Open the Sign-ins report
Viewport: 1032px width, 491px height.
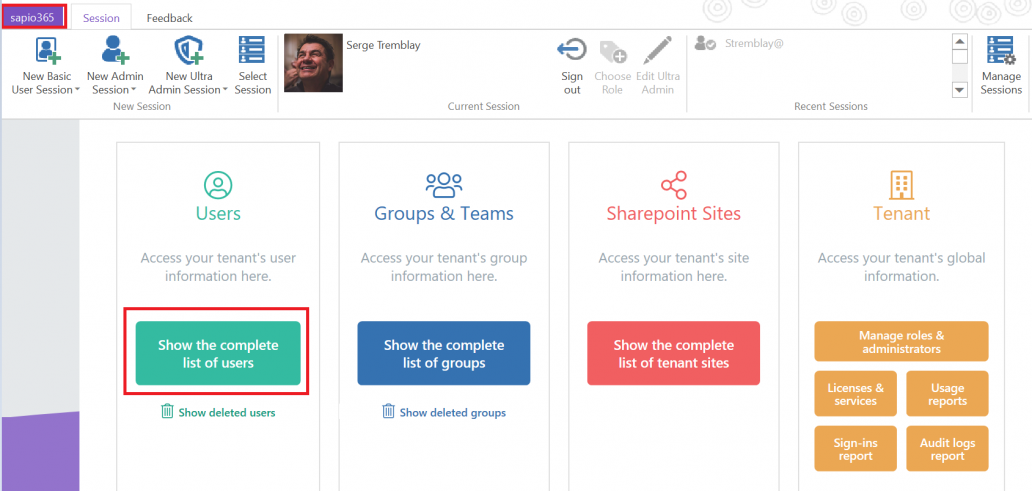click(855, 449)
